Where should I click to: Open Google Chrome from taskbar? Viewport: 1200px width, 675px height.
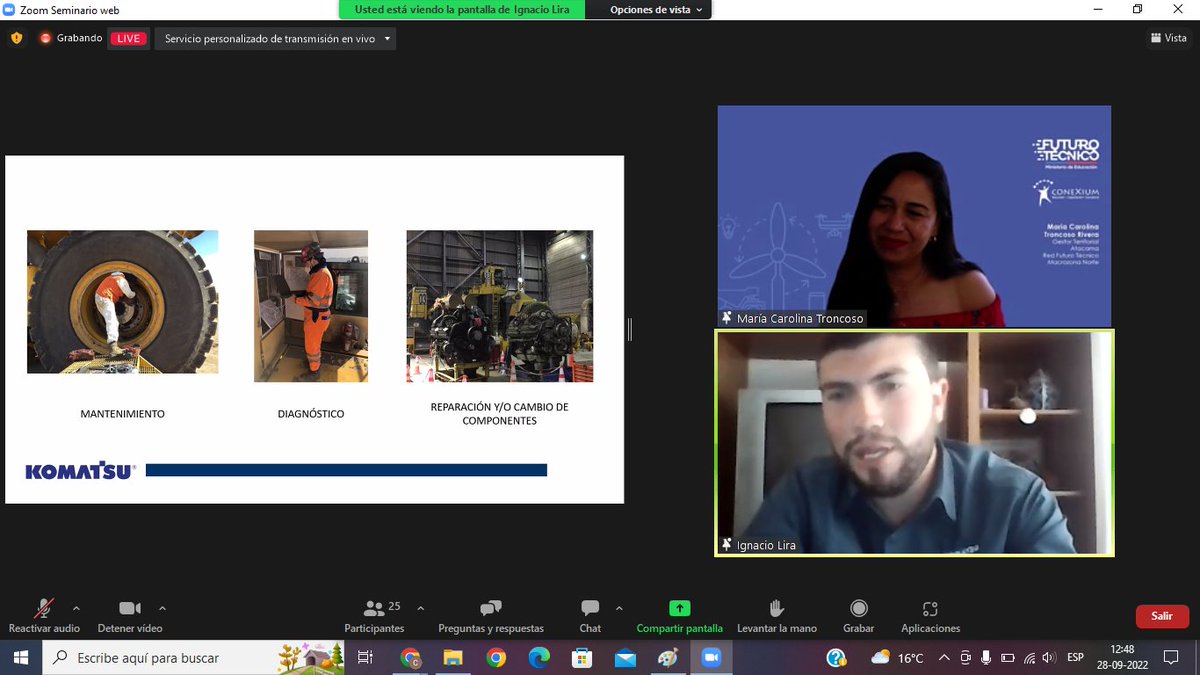coord(496,657)
